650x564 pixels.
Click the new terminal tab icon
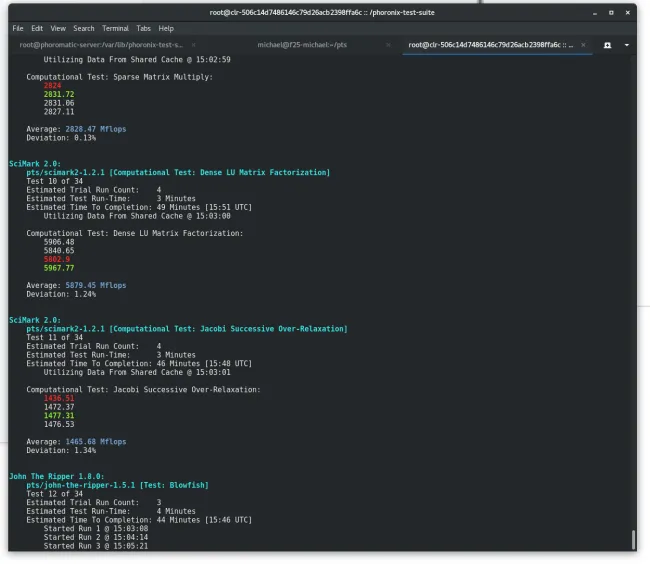[x=607, y=45]
